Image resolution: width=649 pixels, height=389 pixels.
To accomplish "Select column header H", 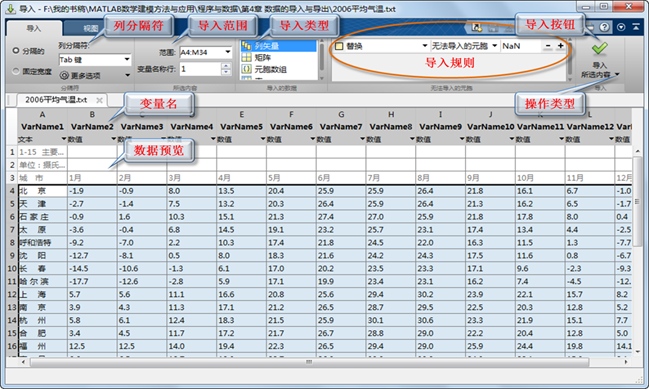I will 391,115.
